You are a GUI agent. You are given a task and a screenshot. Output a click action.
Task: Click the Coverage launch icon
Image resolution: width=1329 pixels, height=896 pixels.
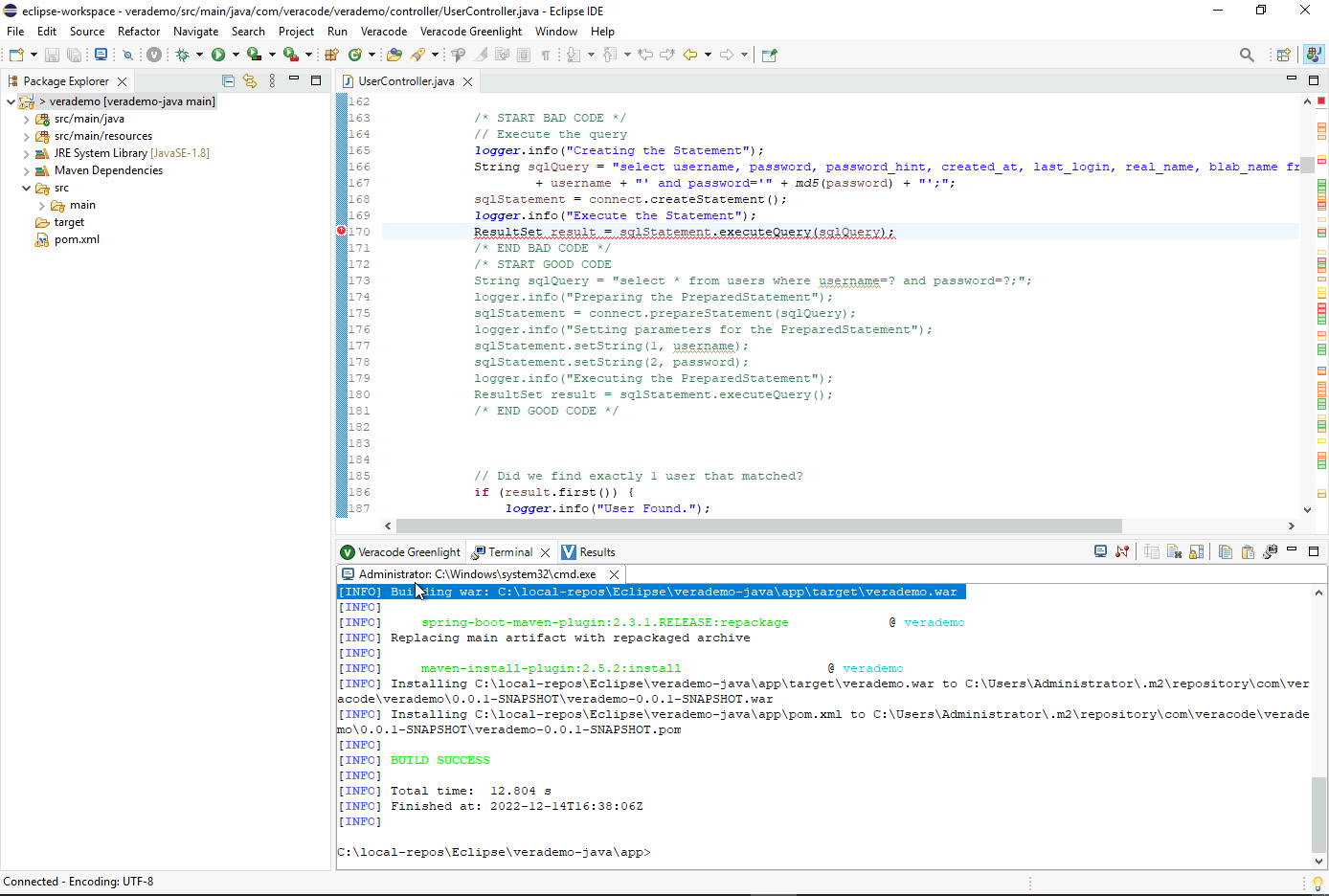click(x=254, y=55)
